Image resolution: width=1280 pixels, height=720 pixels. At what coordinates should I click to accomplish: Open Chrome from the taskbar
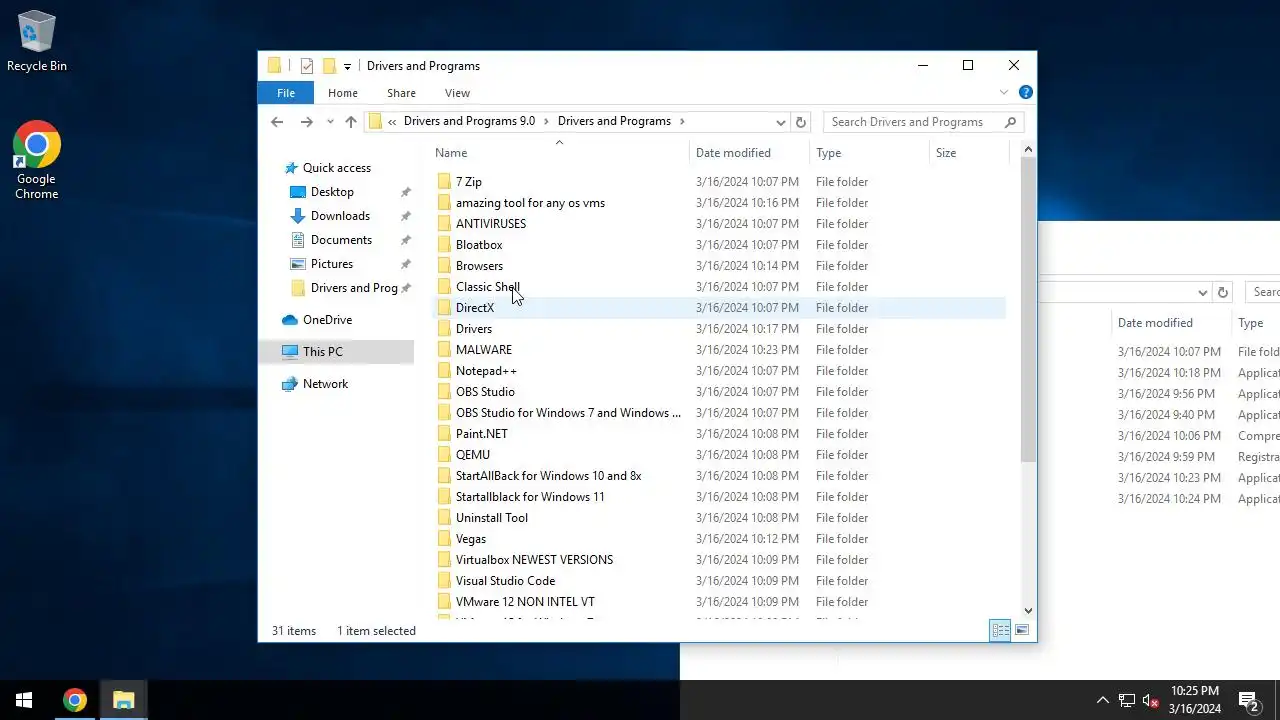tap(75, 700)
